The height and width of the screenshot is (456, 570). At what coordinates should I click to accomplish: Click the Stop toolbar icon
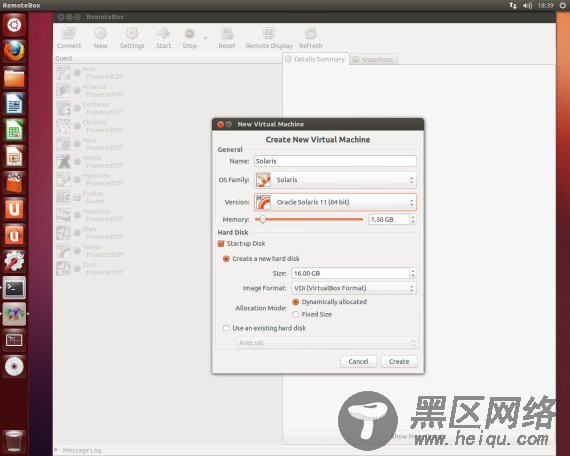coord(189,38)
